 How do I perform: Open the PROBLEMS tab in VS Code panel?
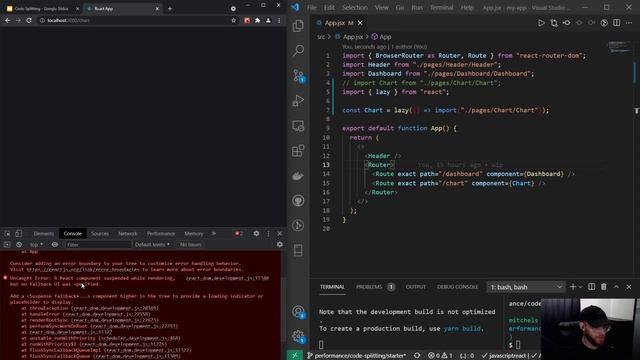point(369,287)
